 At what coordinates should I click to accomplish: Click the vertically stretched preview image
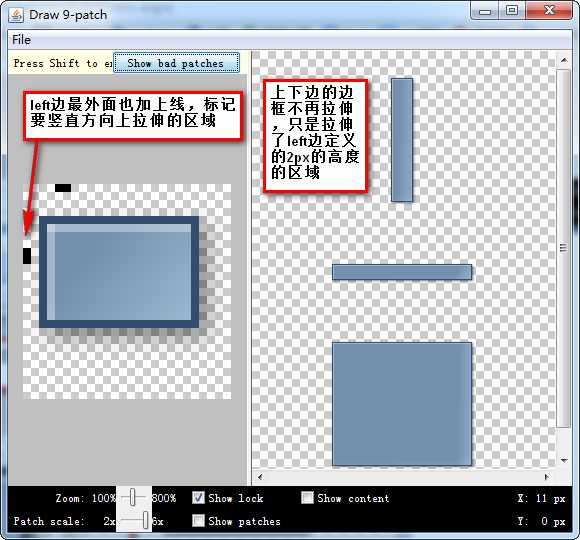tap(402, 140)
